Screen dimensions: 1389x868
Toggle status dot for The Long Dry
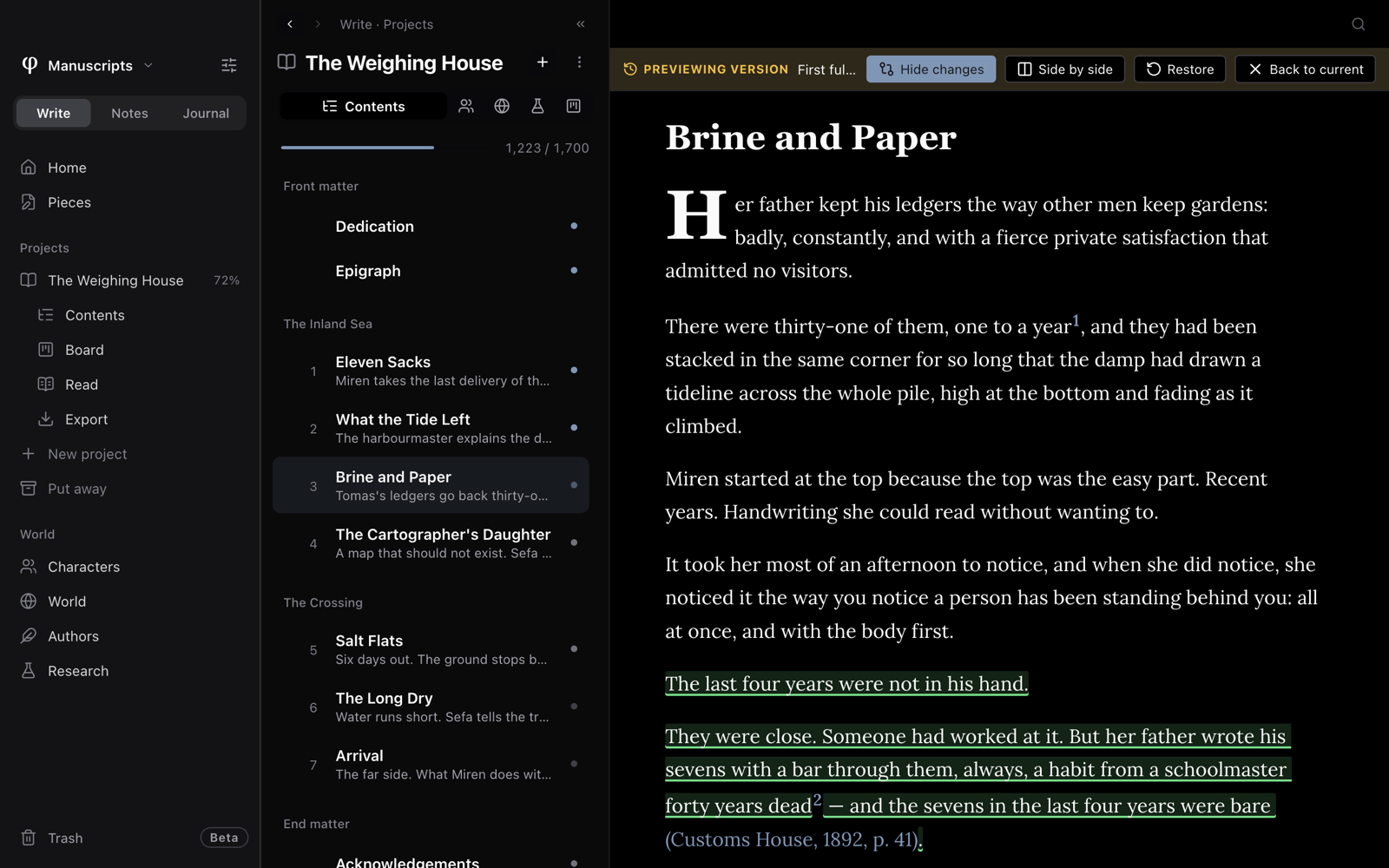(x=574, y=707)
